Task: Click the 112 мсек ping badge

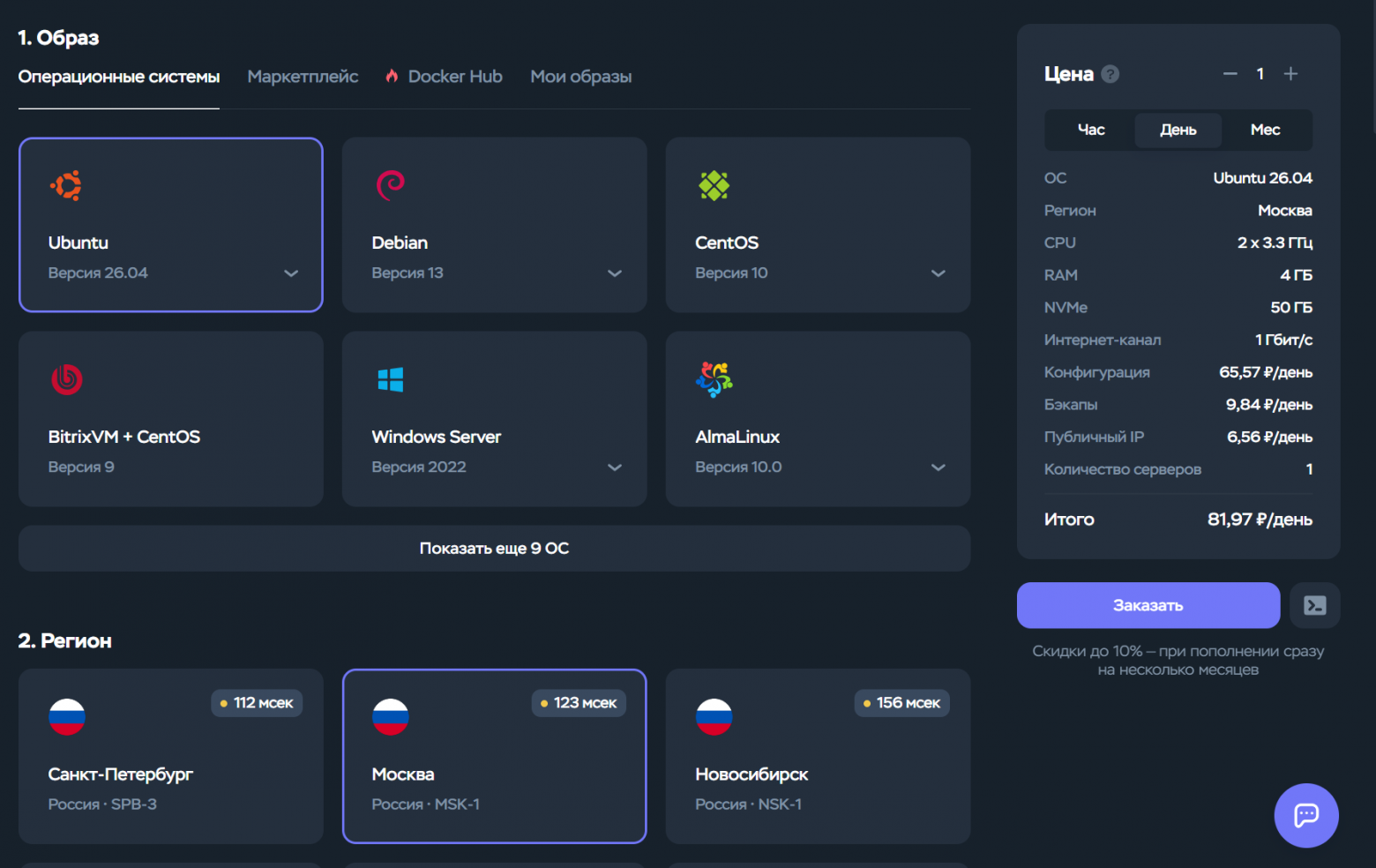Action: [x=257, y=703]
